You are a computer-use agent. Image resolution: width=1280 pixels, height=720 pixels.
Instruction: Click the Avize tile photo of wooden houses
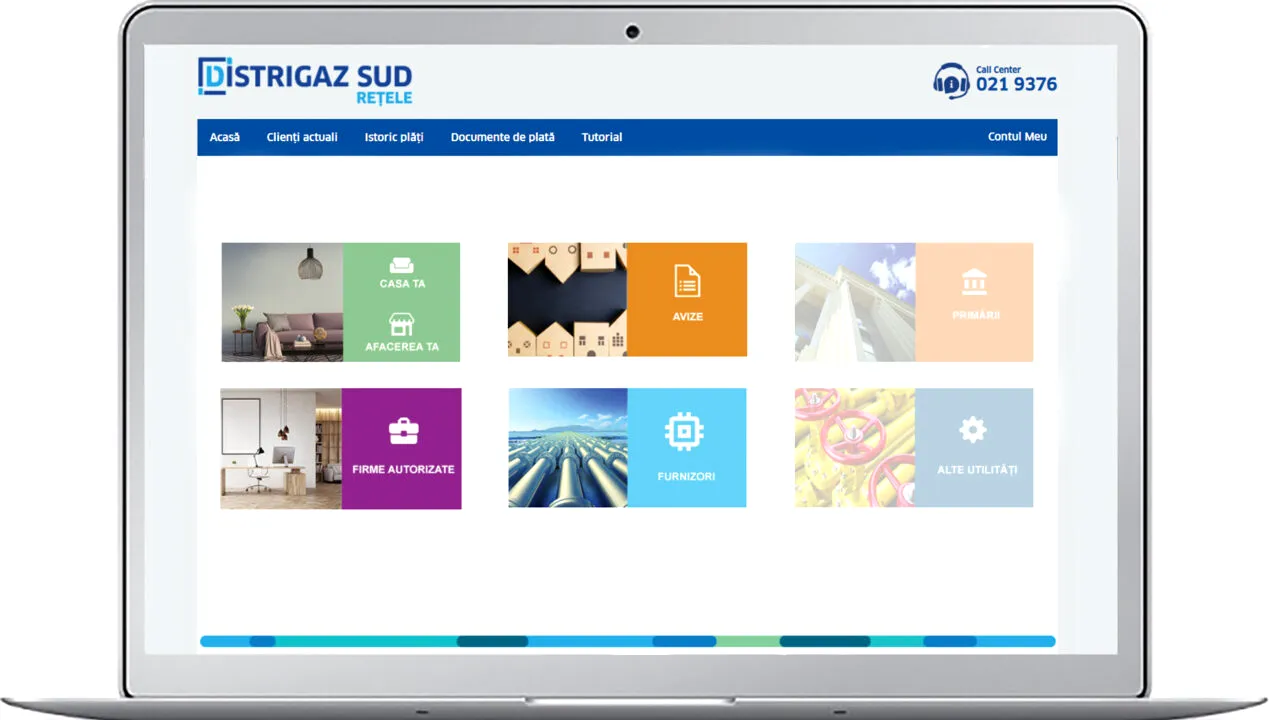(x=565, y=298)
